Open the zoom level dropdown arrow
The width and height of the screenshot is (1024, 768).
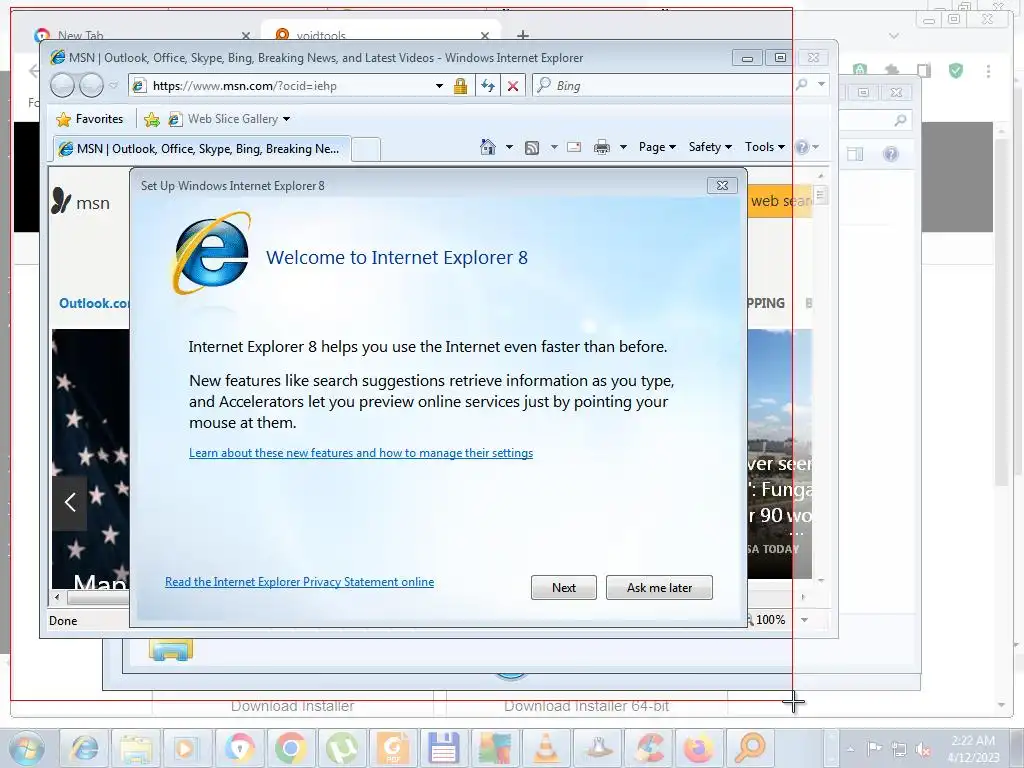click(x=805, y=620)
